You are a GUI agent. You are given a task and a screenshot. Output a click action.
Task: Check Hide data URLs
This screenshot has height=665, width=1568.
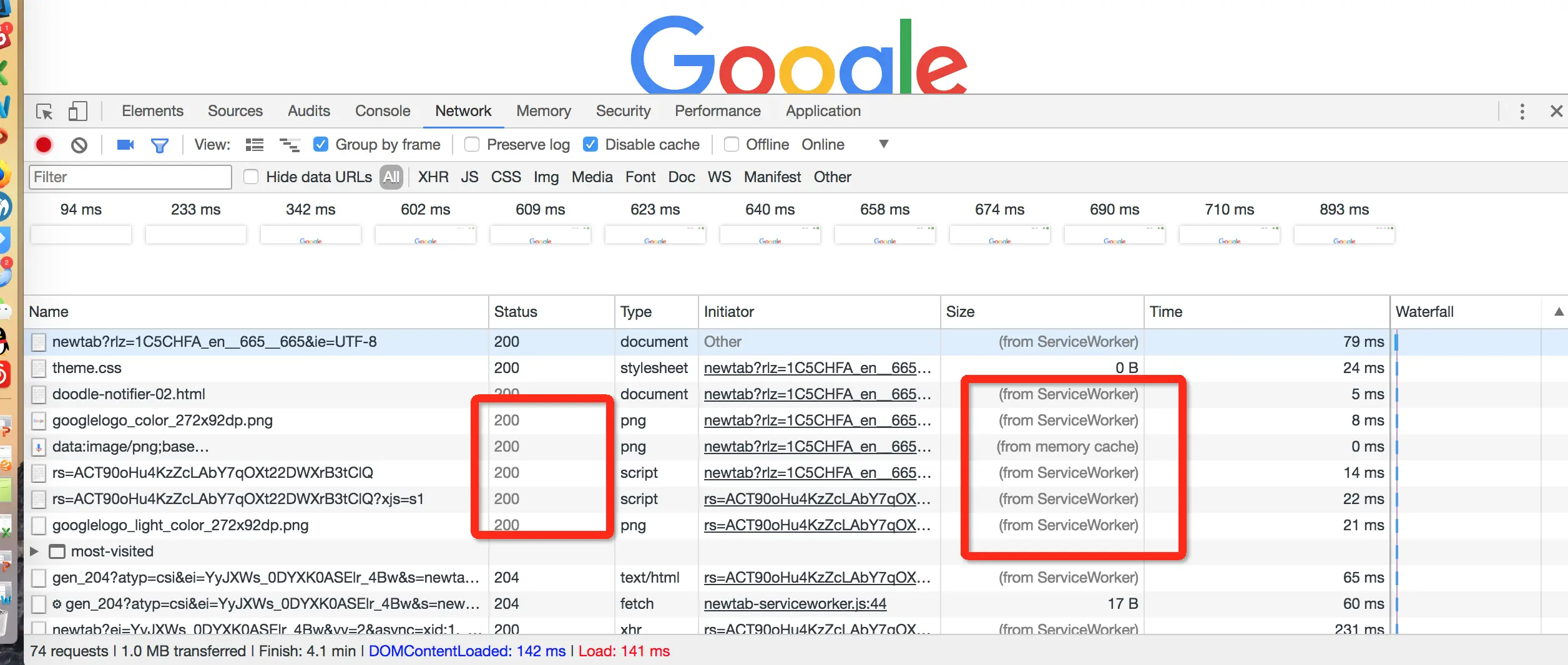[251, 177]
